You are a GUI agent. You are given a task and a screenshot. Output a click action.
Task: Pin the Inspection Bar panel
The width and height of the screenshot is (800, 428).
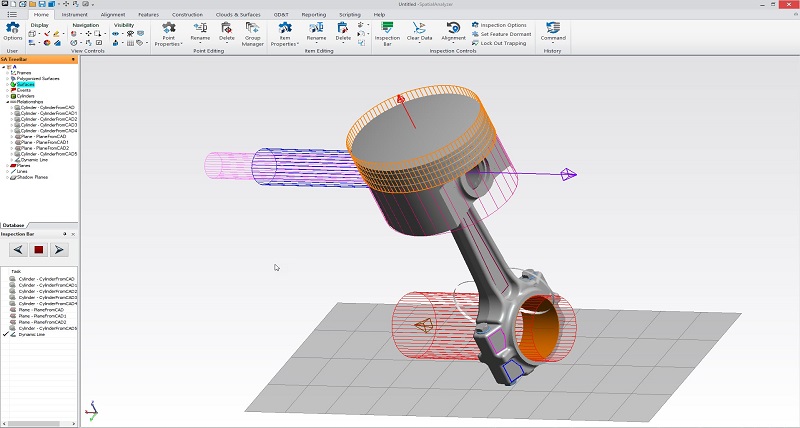pyautogui.click(x=65, y=234)
